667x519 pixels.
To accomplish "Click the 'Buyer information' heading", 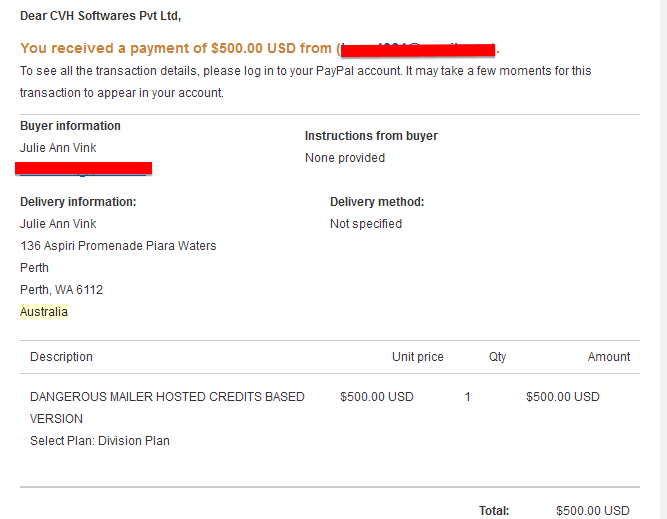I will click(70, 126).
